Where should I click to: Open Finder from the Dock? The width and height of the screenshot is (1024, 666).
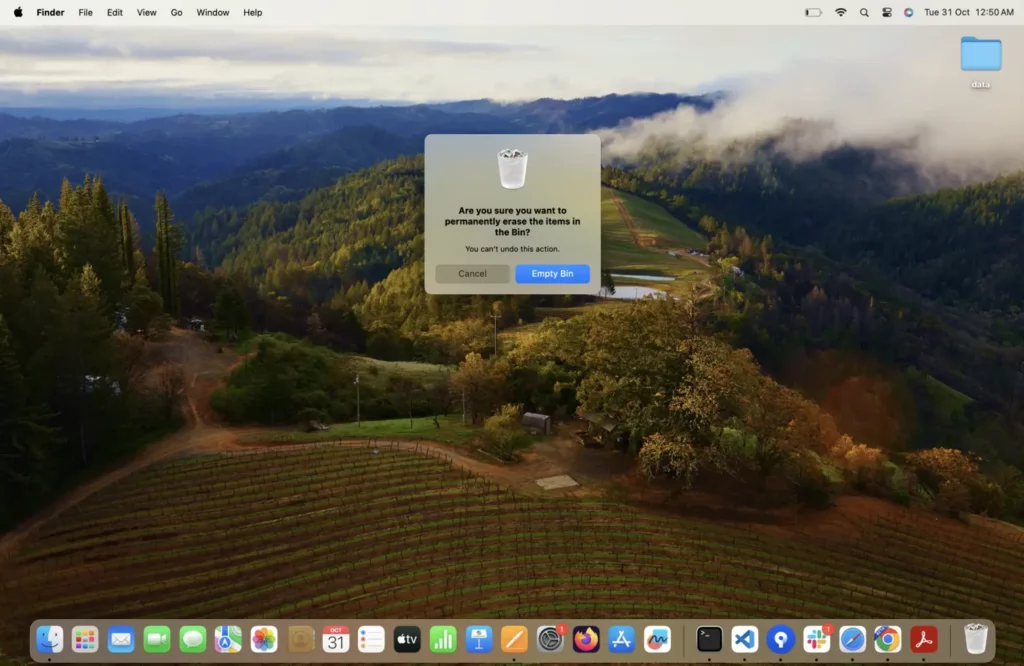49,639
